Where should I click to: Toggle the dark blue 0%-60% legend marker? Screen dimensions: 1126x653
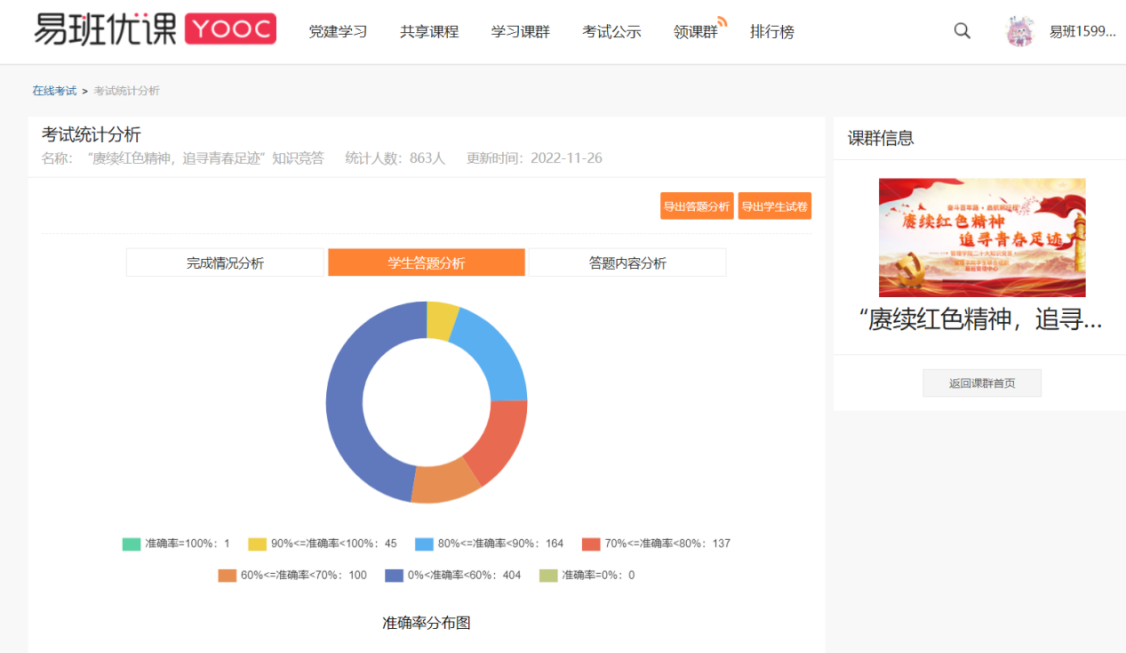pyautogui.click(x=394, y=575)
